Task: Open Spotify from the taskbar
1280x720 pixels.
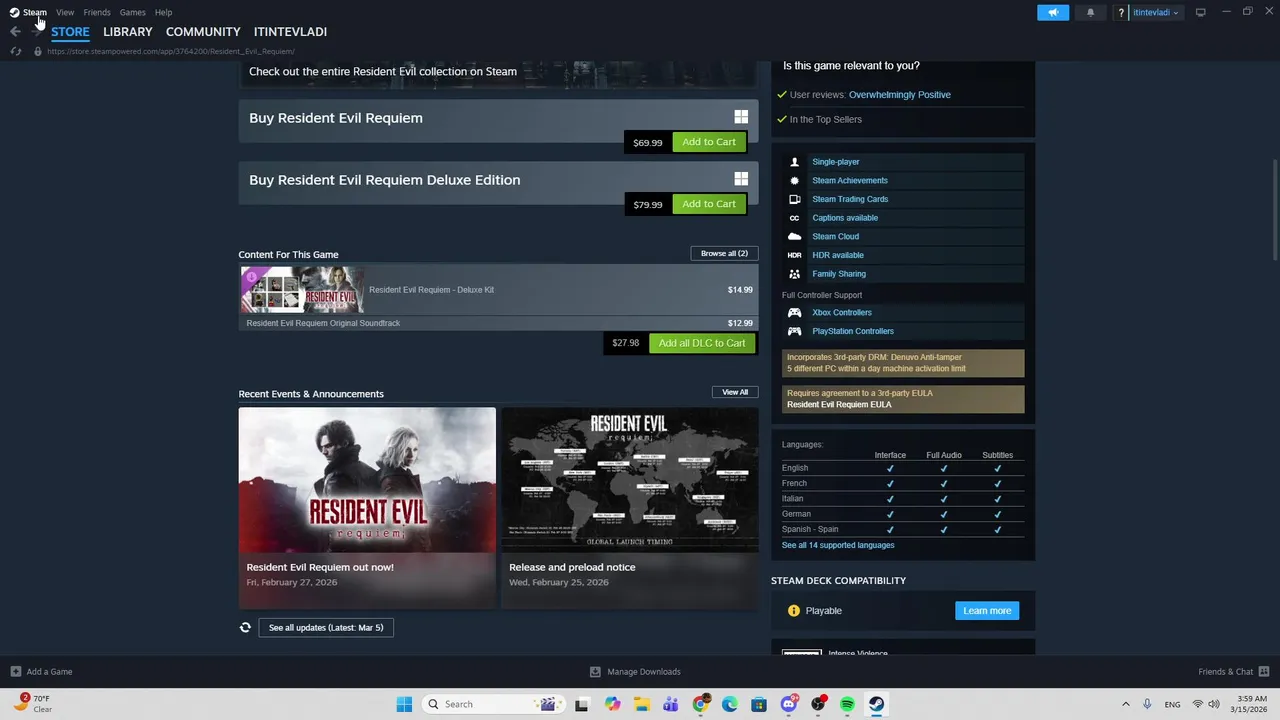Action: (847, 704)
